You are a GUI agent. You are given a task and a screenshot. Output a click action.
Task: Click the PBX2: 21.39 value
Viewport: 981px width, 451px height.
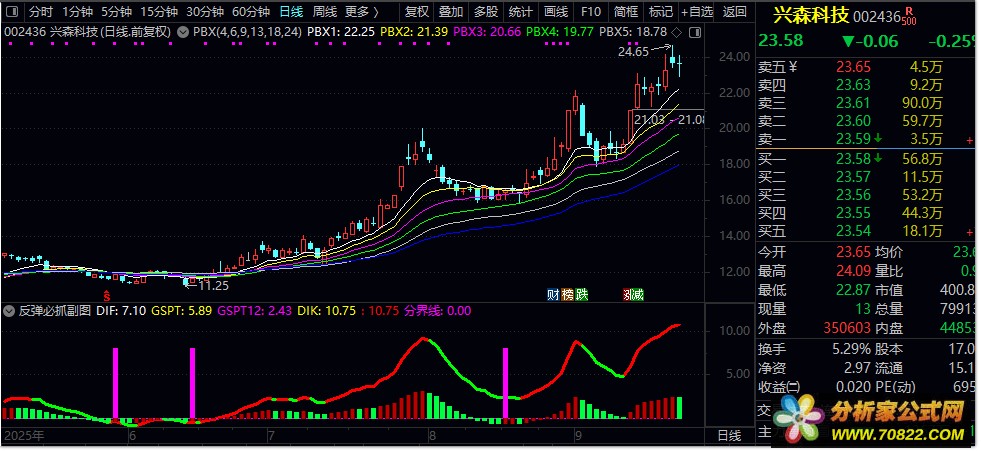(414, 31)
